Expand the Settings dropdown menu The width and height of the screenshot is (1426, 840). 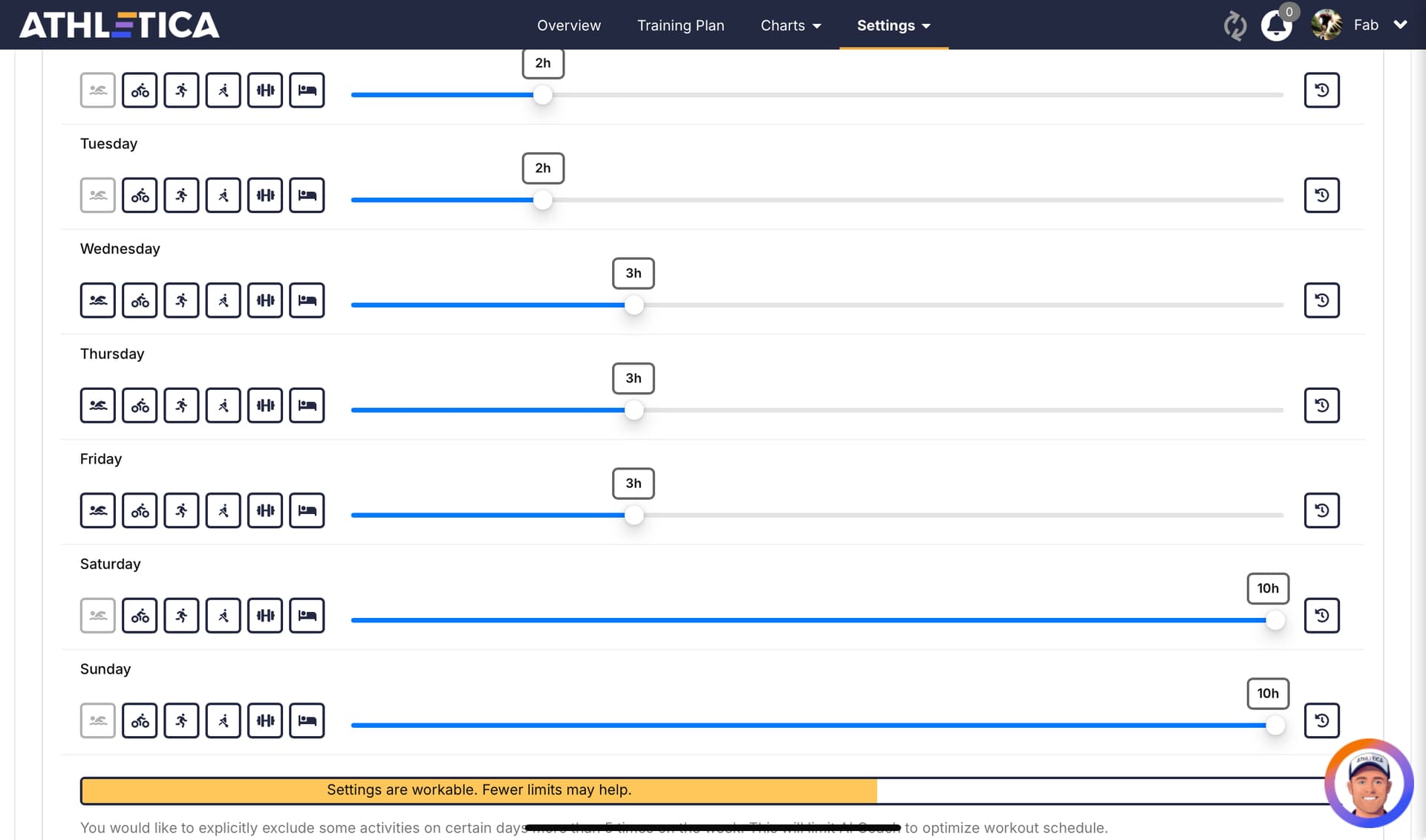click(893, 25)
